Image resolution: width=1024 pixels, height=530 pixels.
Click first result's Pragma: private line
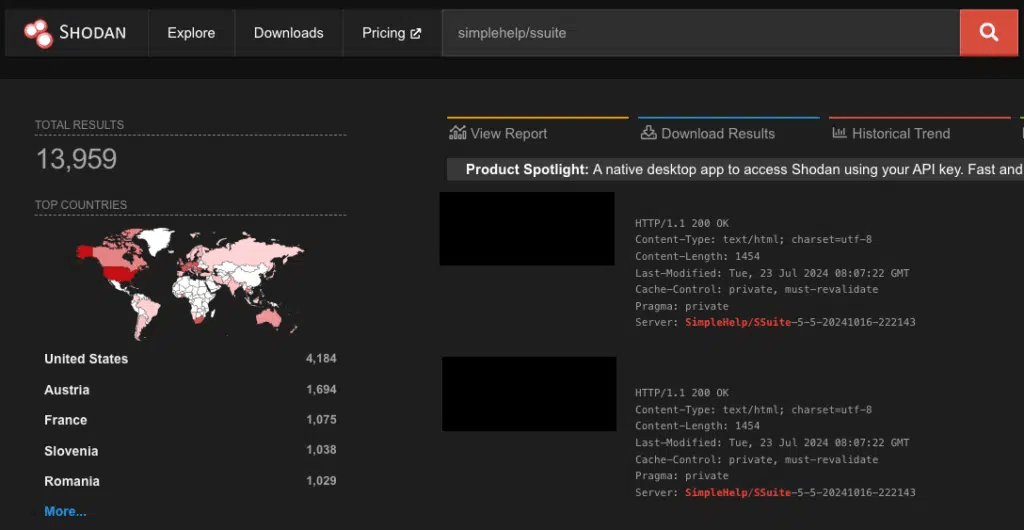click(x=682, y=306)
